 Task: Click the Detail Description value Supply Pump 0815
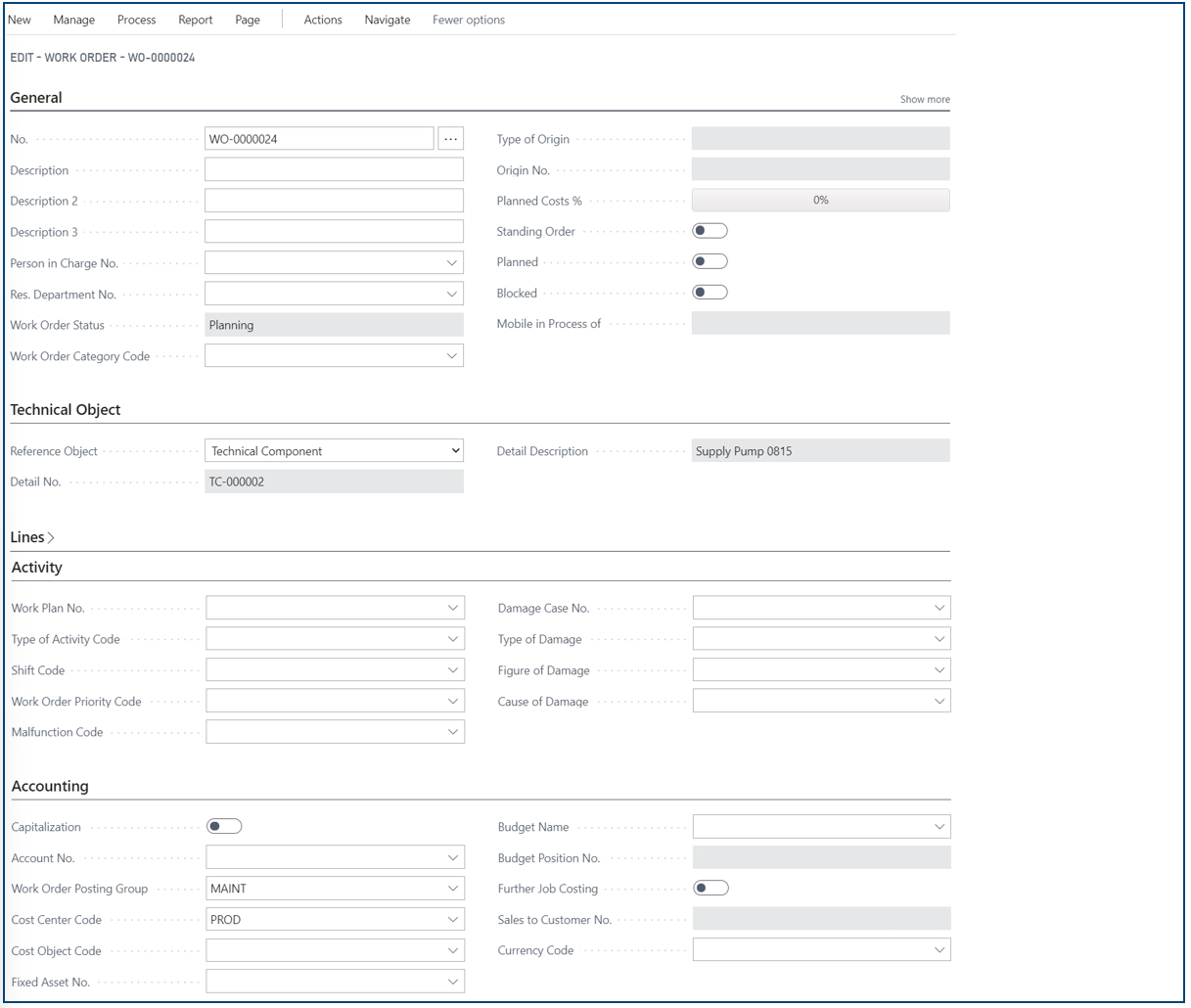[821, 451]
